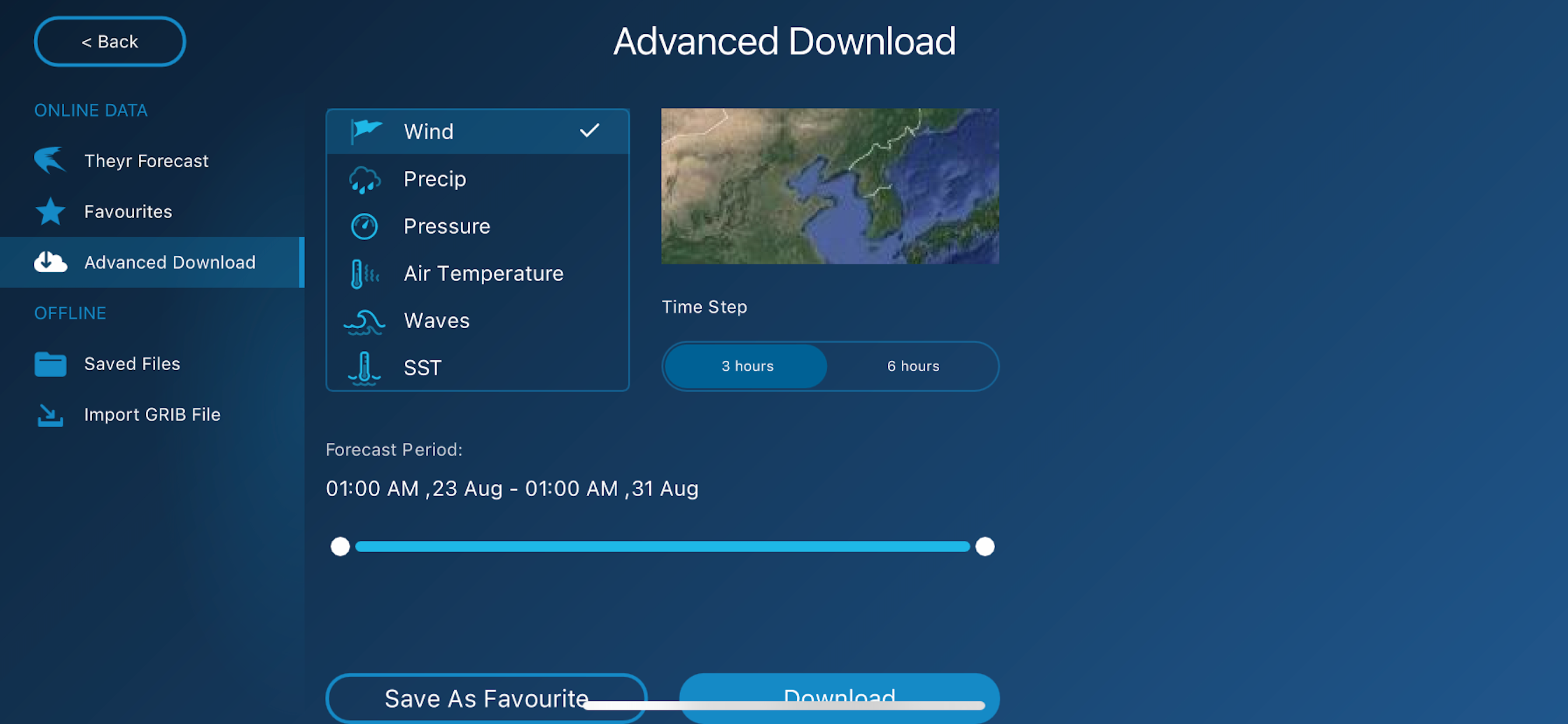This screenshot has width=1568, height=724.
Task: Click the Precip rain cloud icon
Action: [364, 180]
